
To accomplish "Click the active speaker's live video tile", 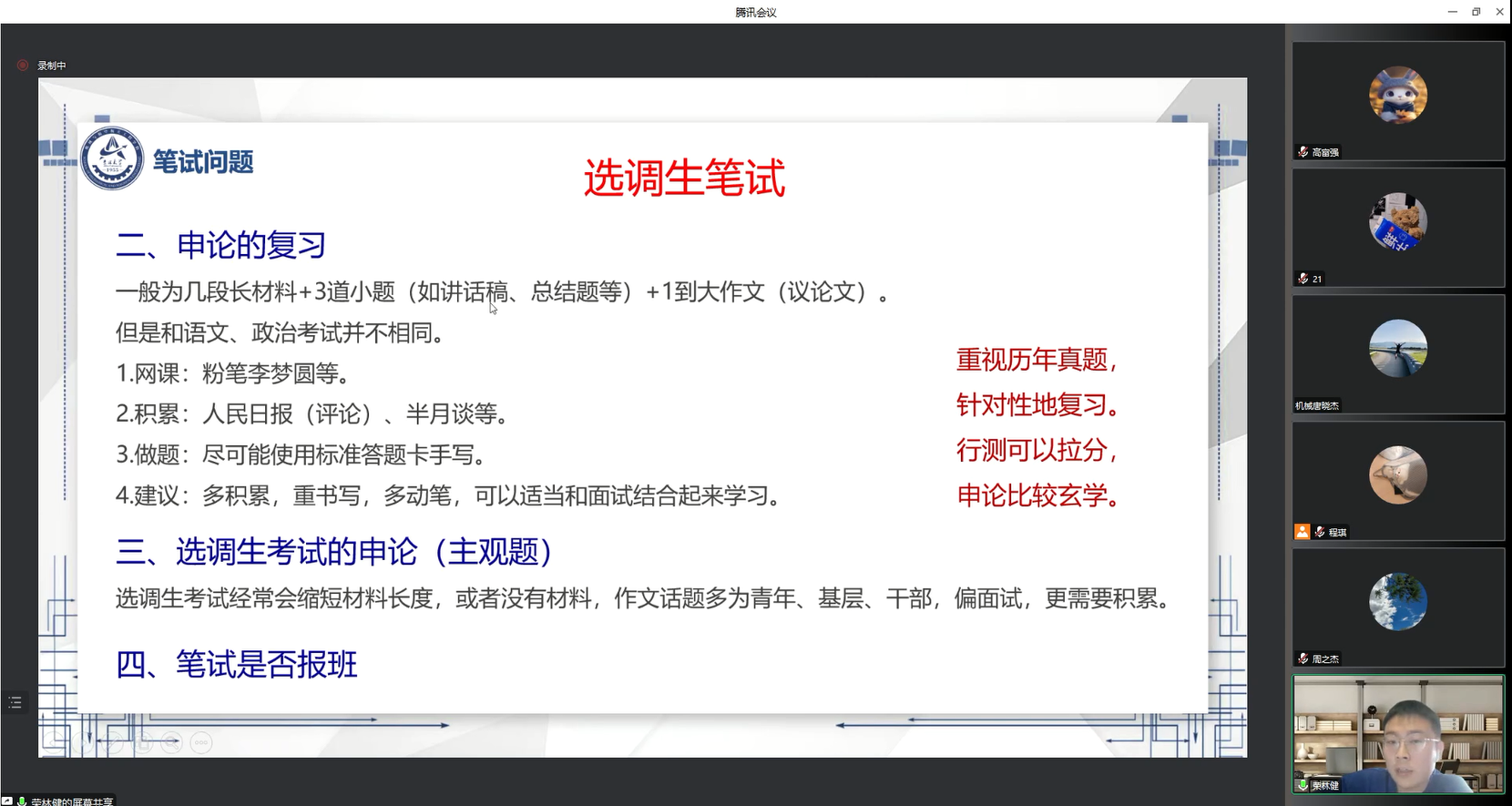I will (1398, 734).
